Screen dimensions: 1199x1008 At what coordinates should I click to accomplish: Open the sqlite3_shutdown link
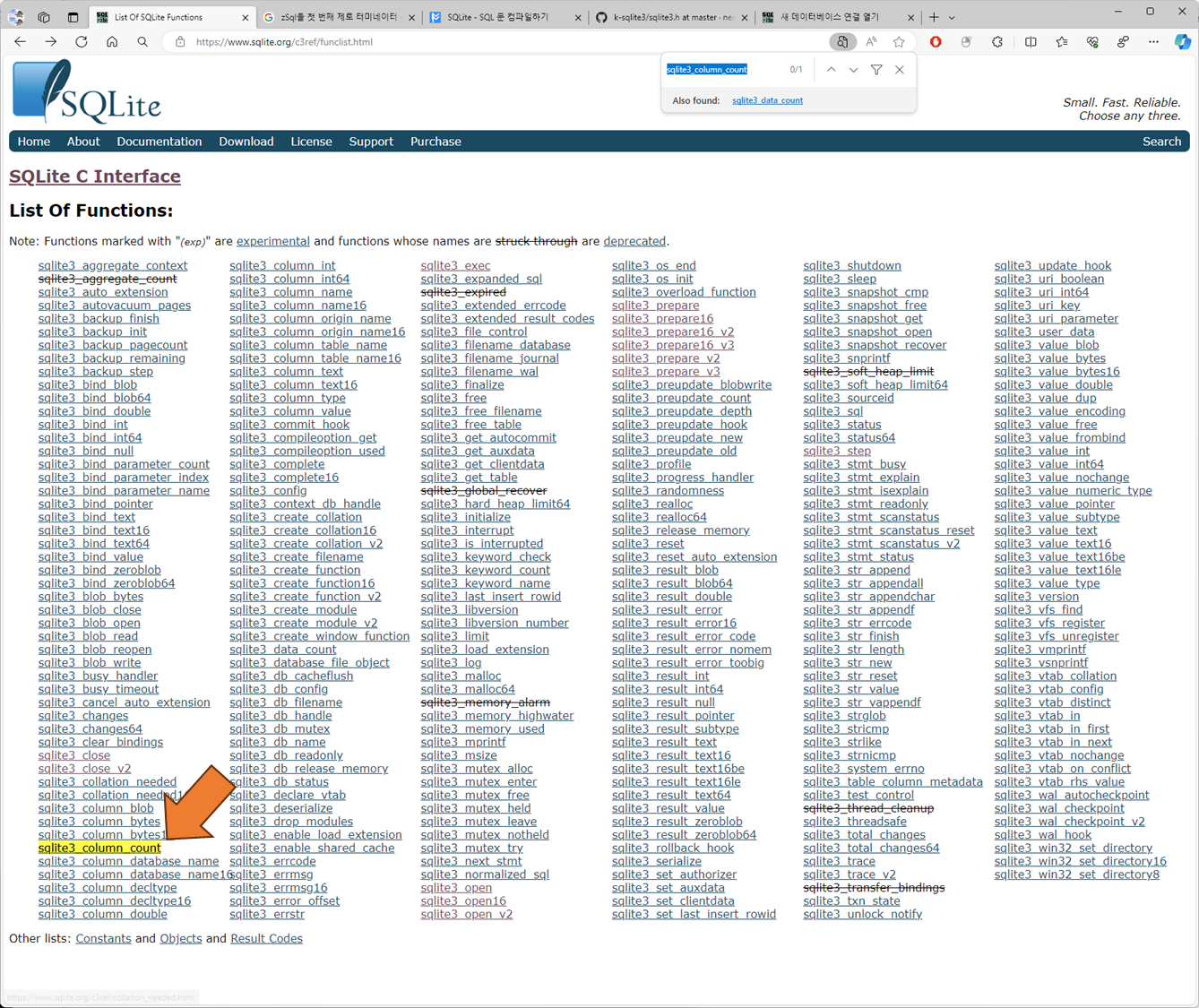[x=852, y=265]
